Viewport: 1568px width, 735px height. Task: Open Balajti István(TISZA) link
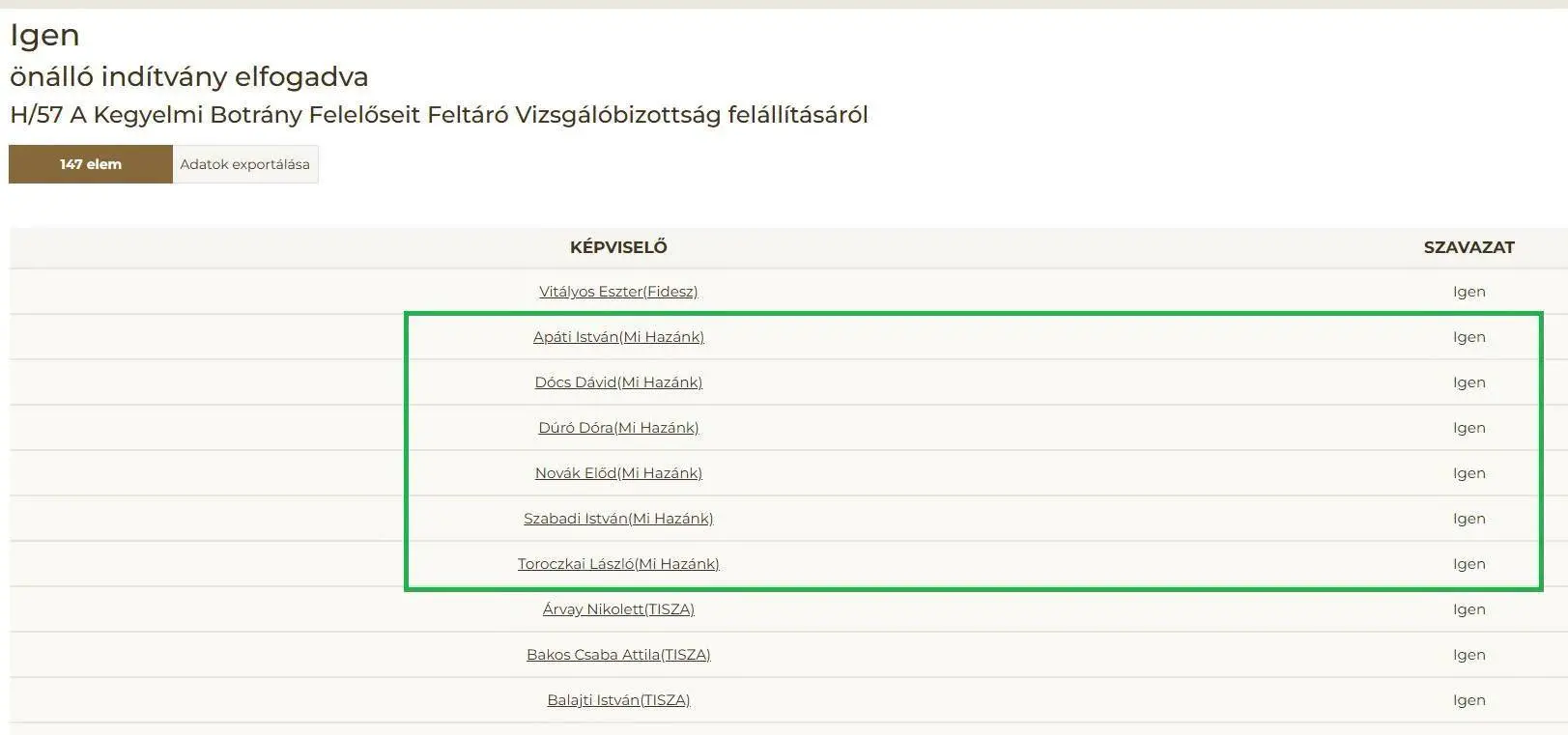point(618,699)
